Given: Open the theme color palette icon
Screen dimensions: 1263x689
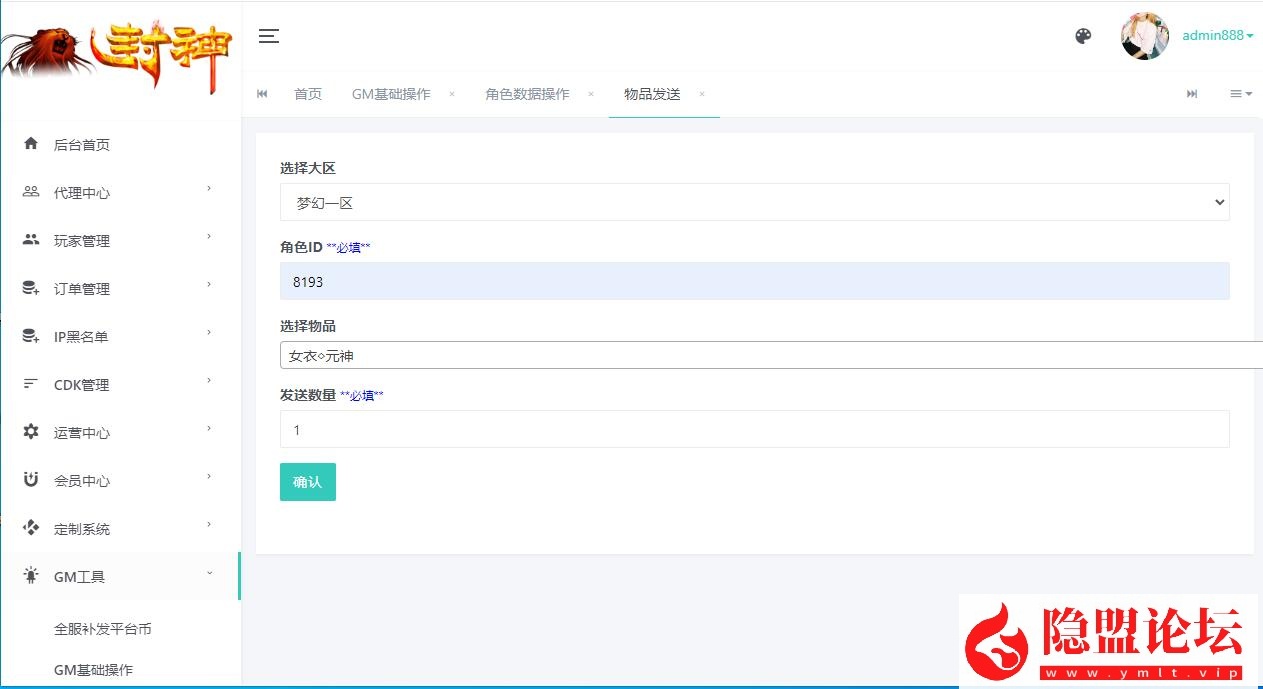Looking at the screenshot, I should [1083, 36].
